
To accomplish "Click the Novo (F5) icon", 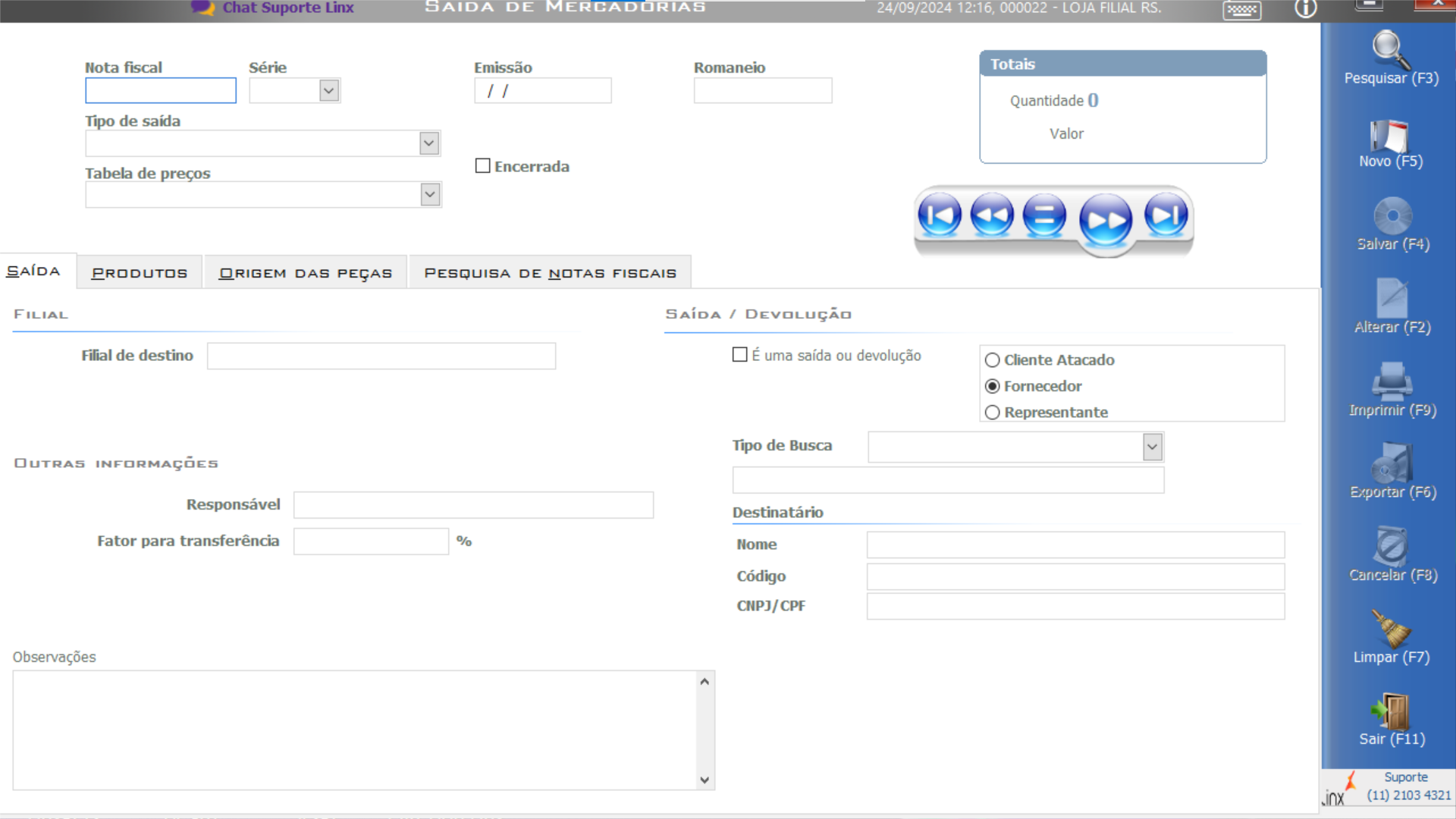I will (1390, 136).
